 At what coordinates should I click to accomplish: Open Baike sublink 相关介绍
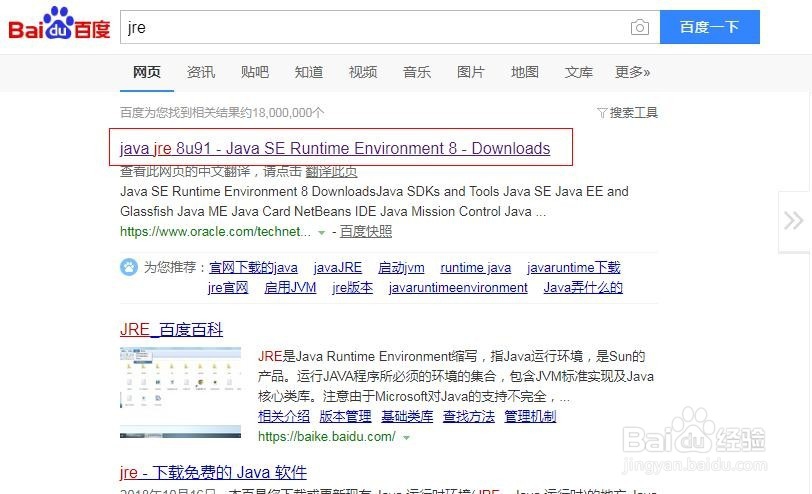(284, 416)
